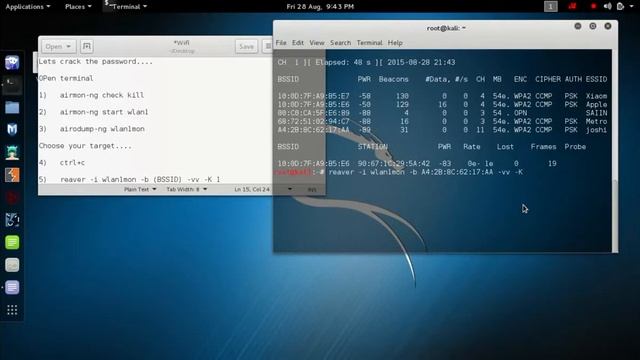Screen dimensions: 640x360
Task: Open the clock showing Fri 28 Aug
Action: [x=320, y=7]
